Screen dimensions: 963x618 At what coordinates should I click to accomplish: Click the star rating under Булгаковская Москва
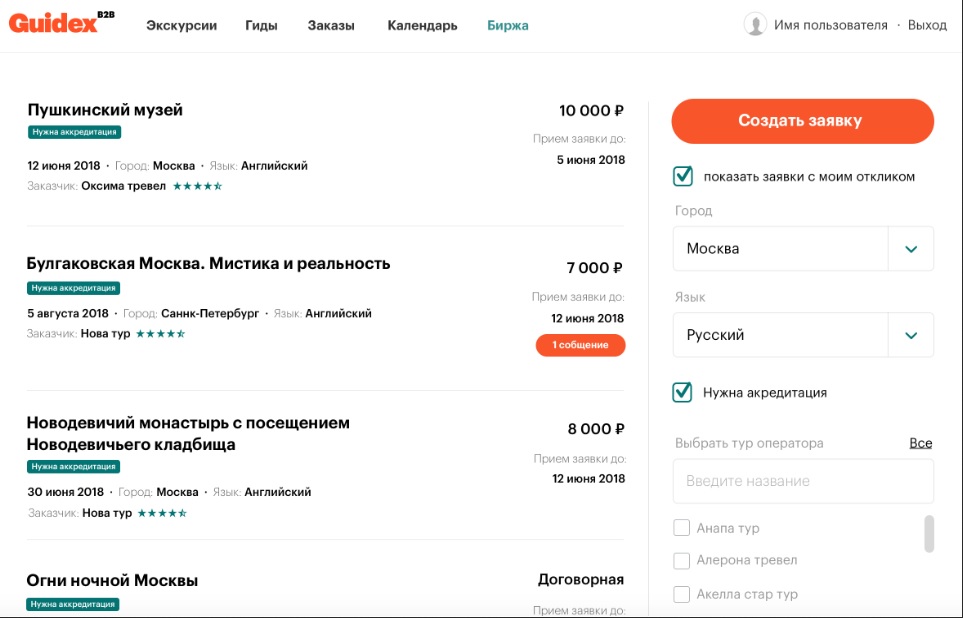[160, 334]
